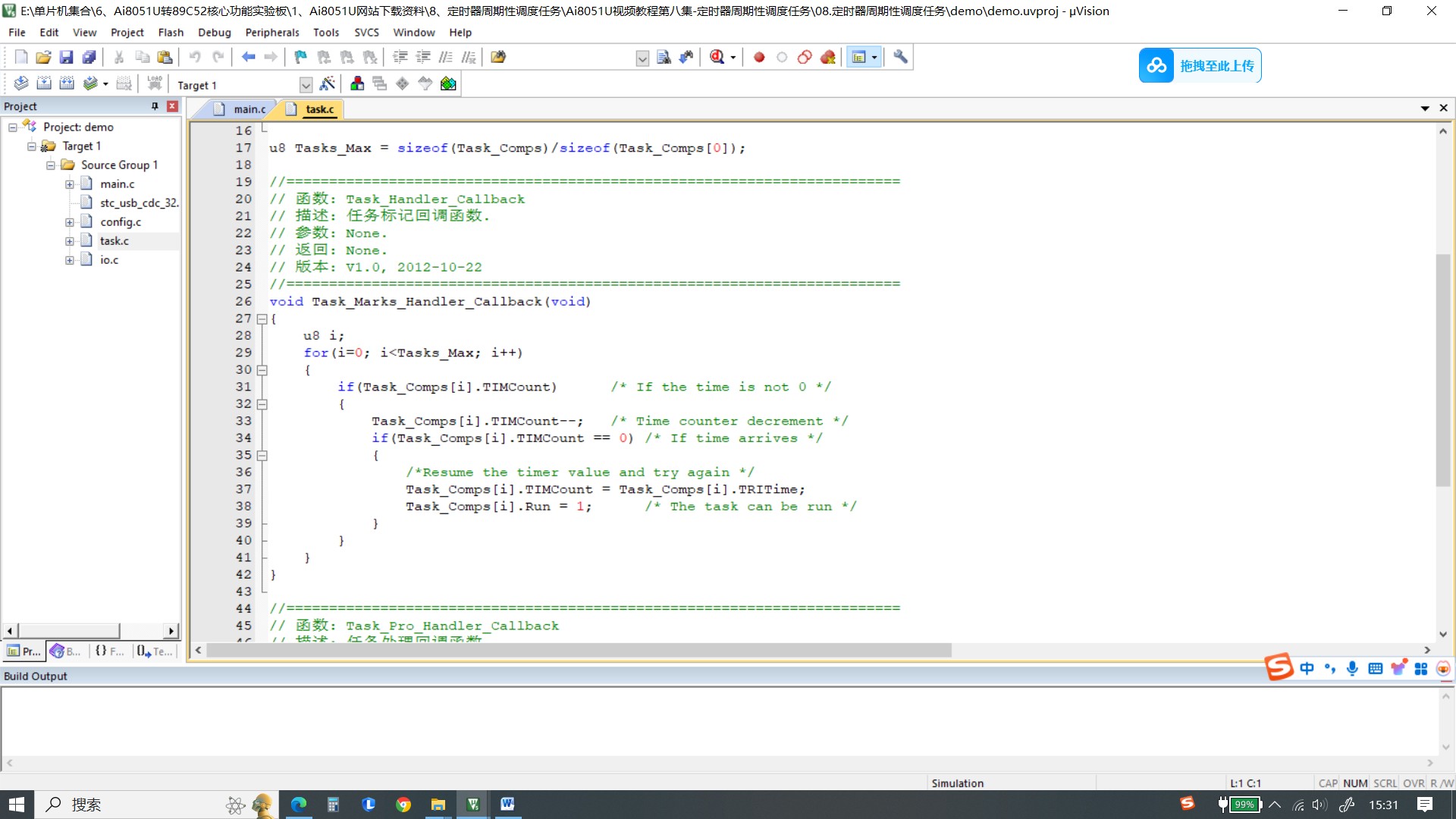Open the batch build dropdown arrow
This screenshot has width=1456, height=819.
(x=105, y=84)
